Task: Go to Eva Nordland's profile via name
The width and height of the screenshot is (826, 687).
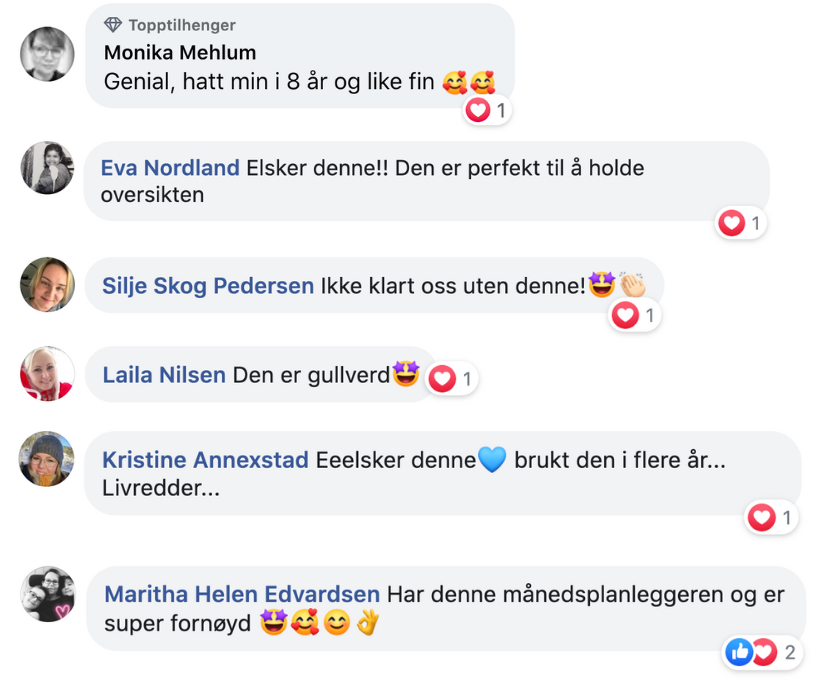Action: pyautogui.click(x=170, y=167)
